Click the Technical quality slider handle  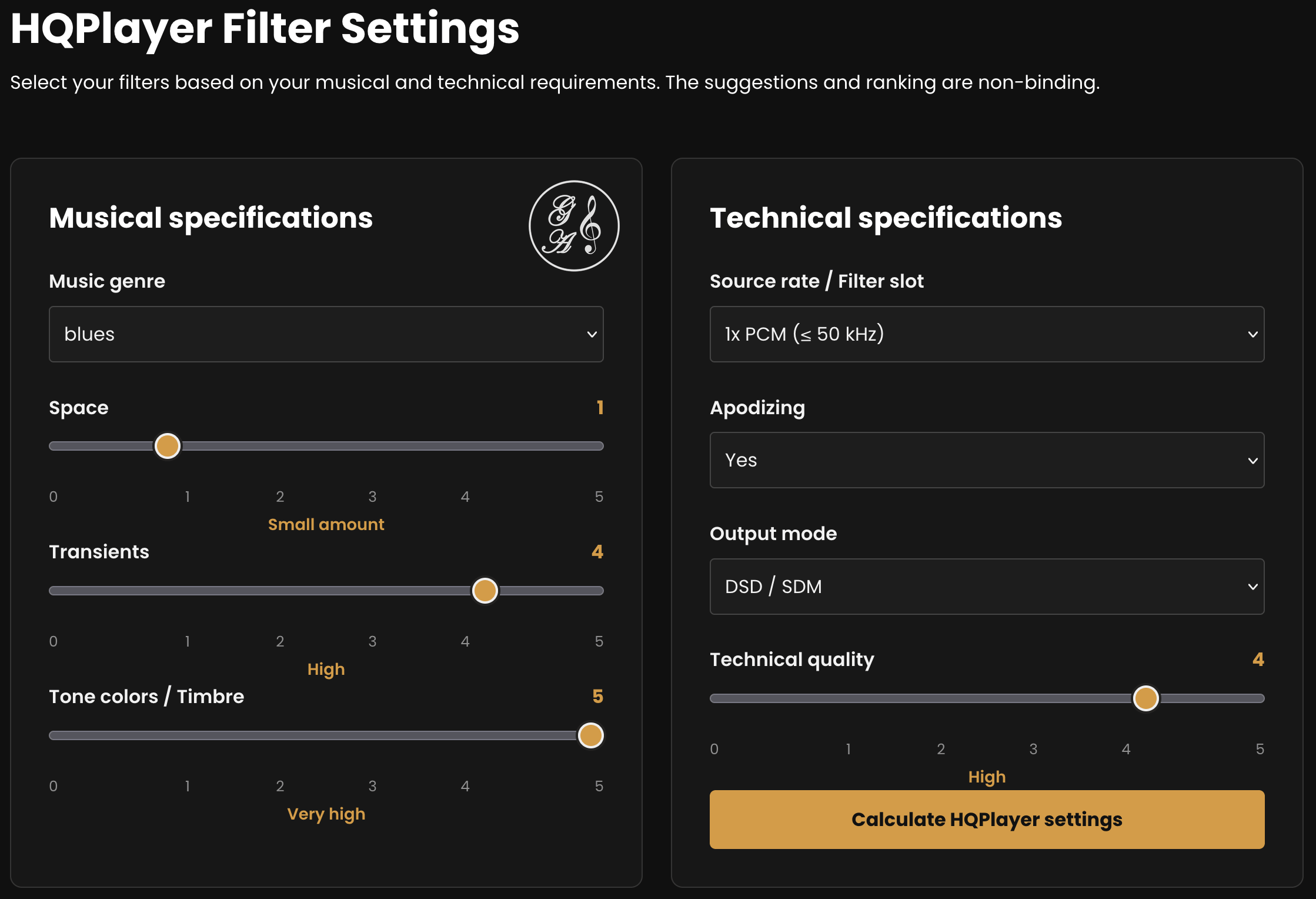(x=1146, y=698)
